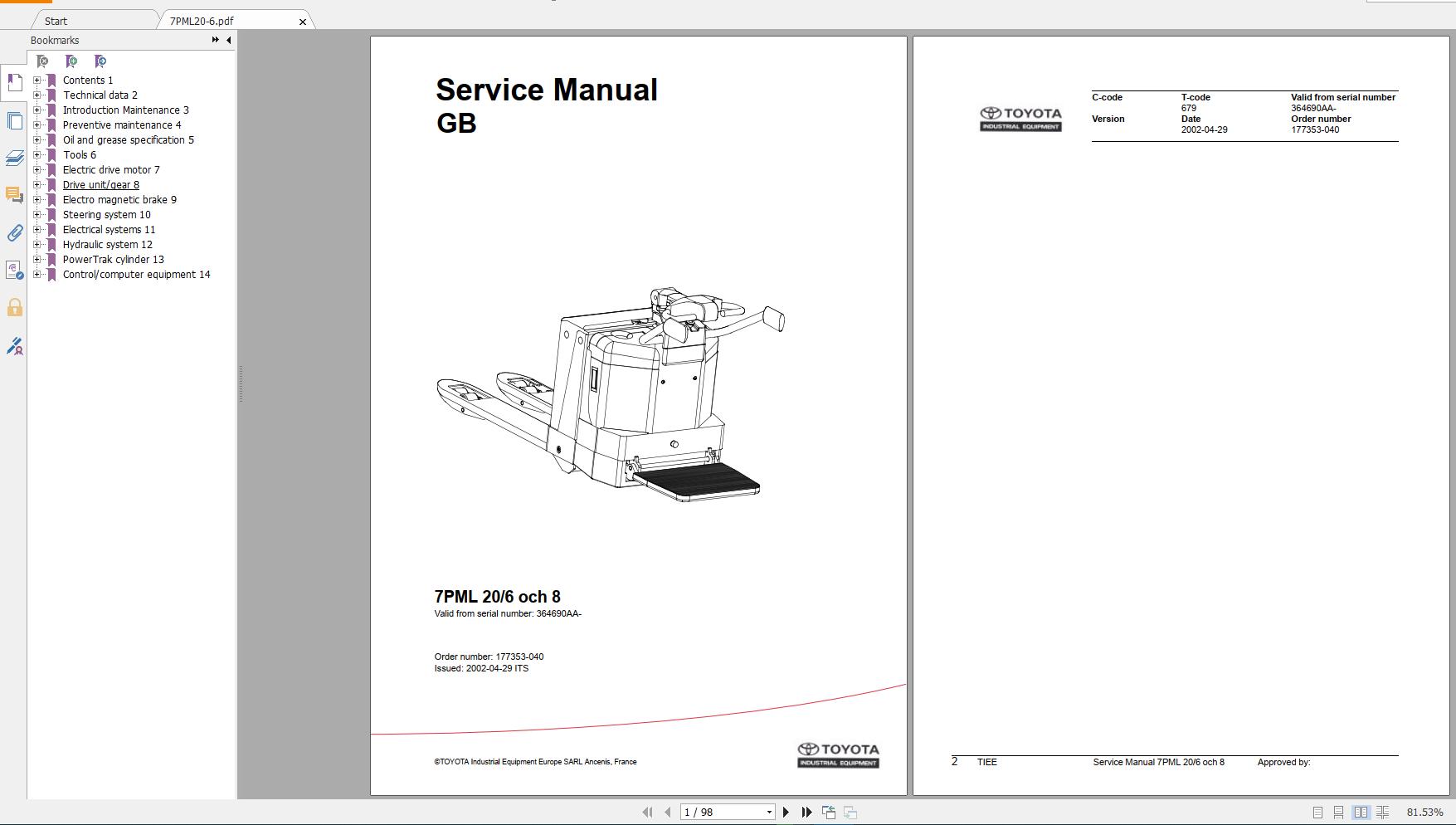Image resolution: width=1456 pixels, height=825 pixels.
Task: Collapse the Bookmarks panel with triangle arrow
Action: pos(228,40)
